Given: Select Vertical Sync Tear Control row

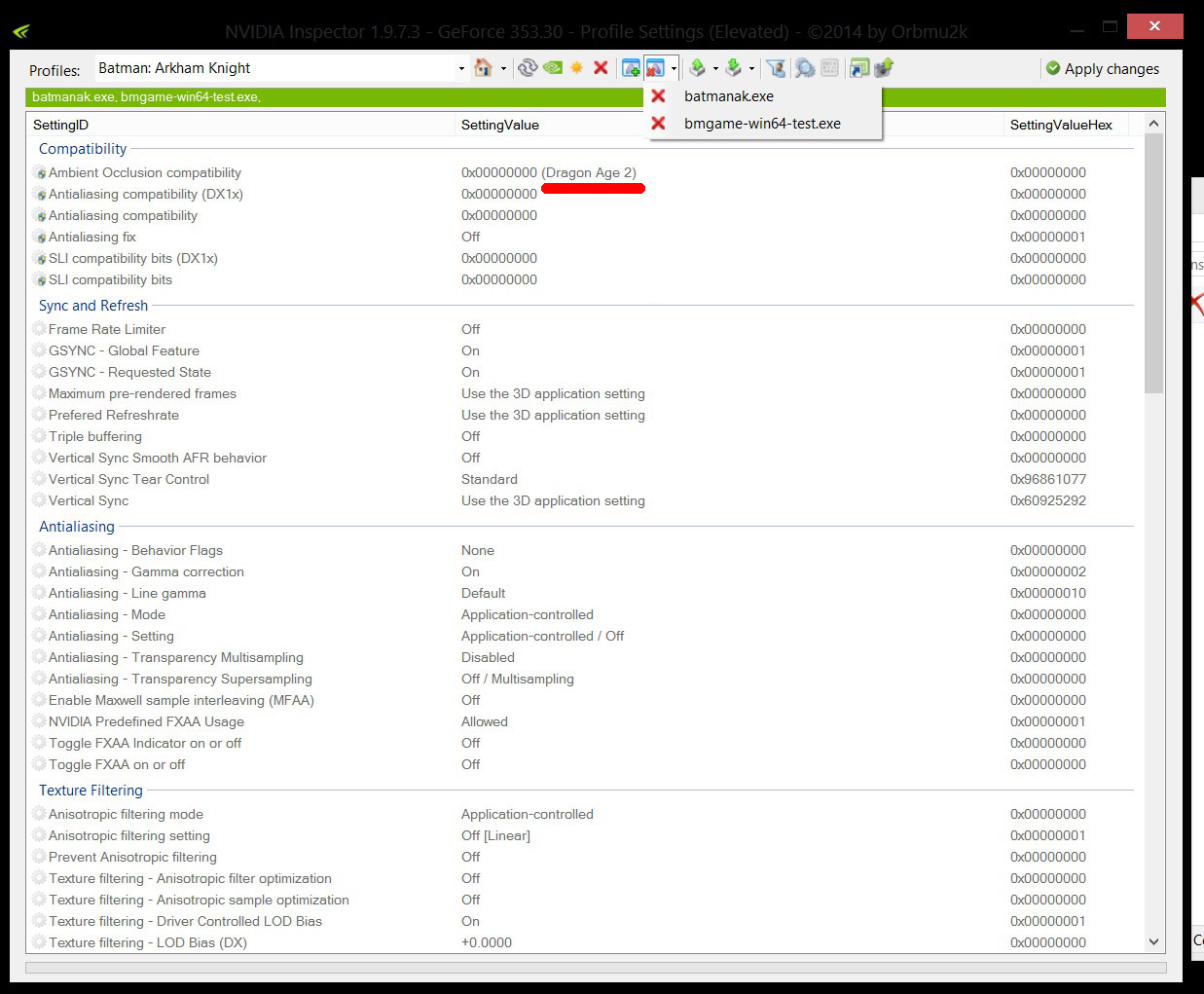Looking at the screenshot, I should coord(584,479).
